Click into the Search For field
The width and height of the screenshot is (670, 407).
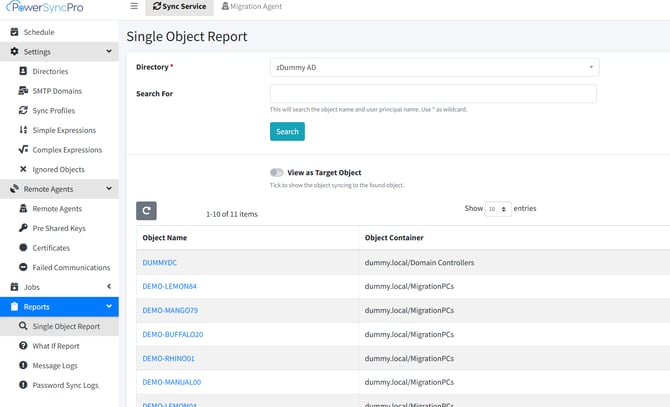tap(433, 94)
